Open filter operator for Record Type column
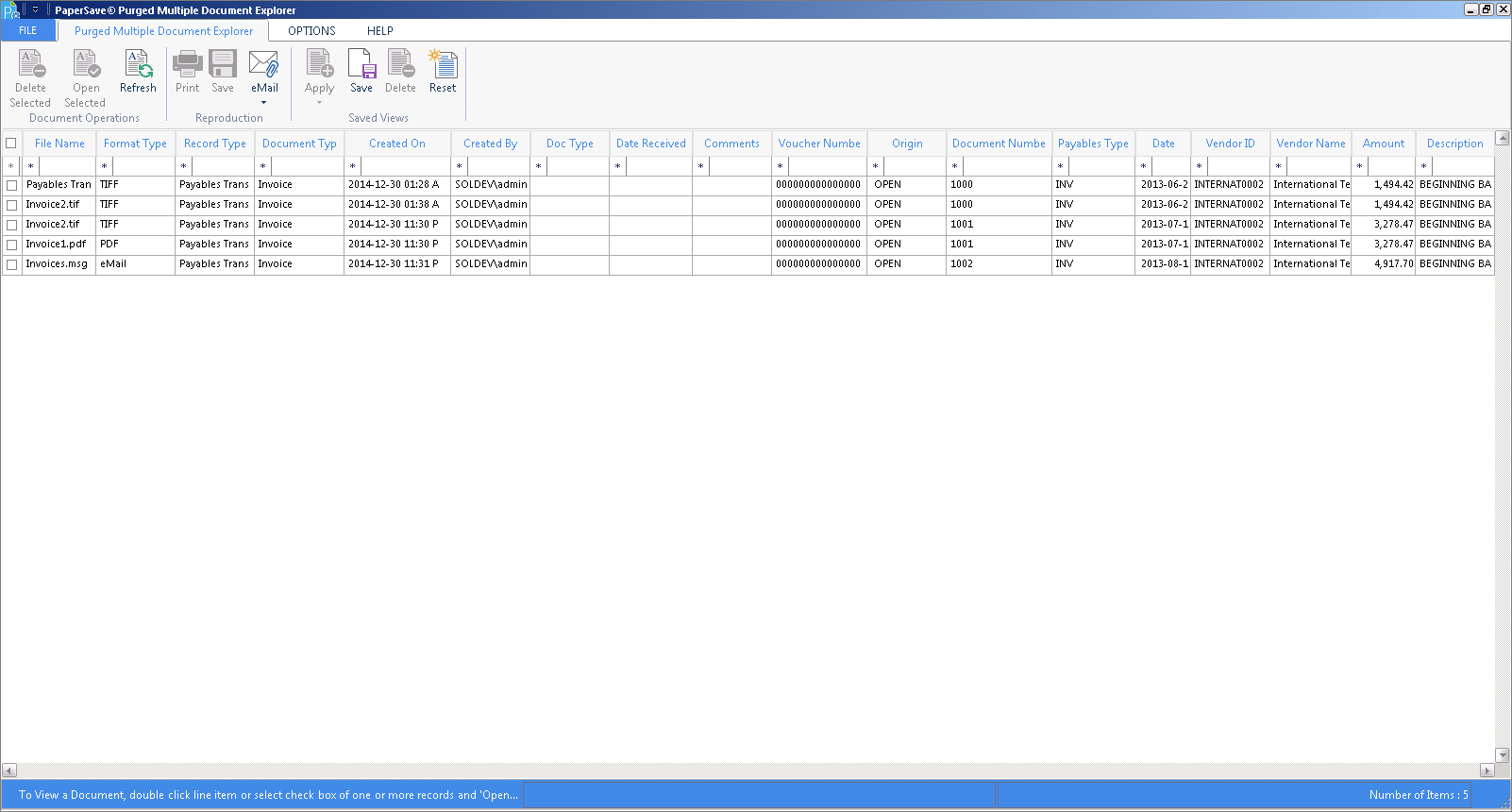The image size is (1512, 812). pyautogui.click(x=184, y=166)
